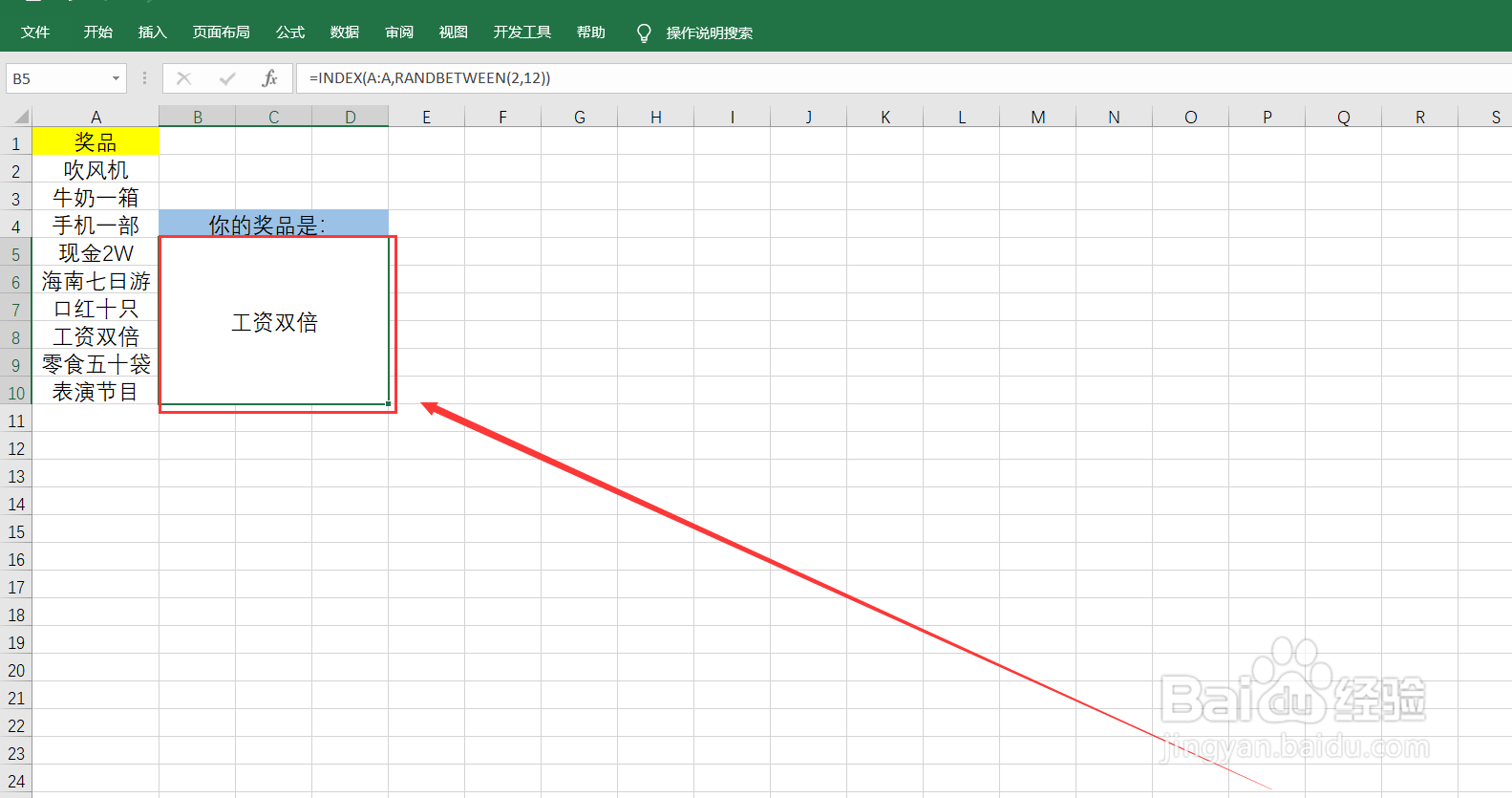Click the cell containing 零食五十袋
Screen dimensions: 1512x798
click(x=96, y=363)
